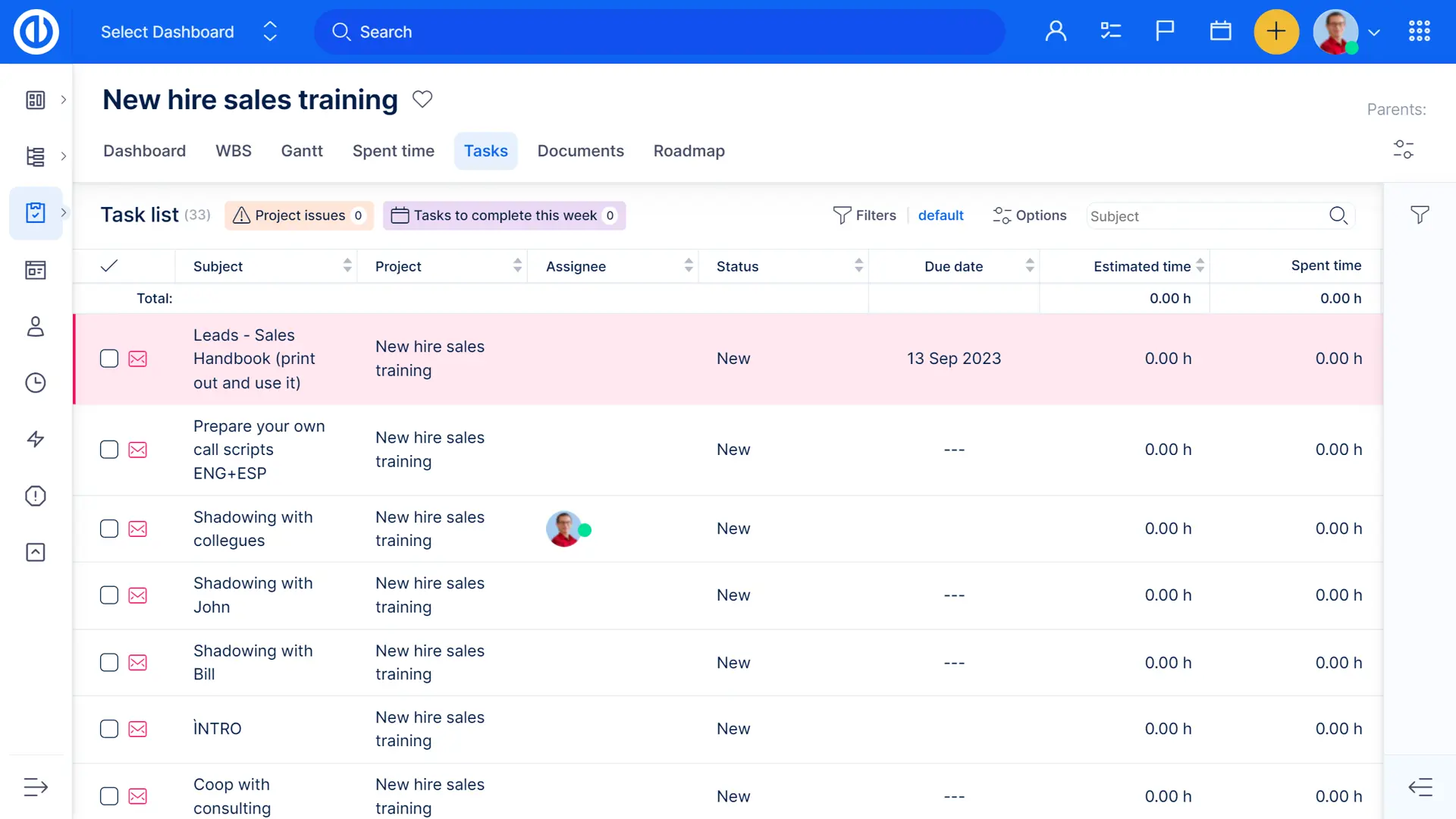The height and width of the screenshot is (819, 1456).
Task: Open the calendar icon in top bar
Action: point(1220,31)
